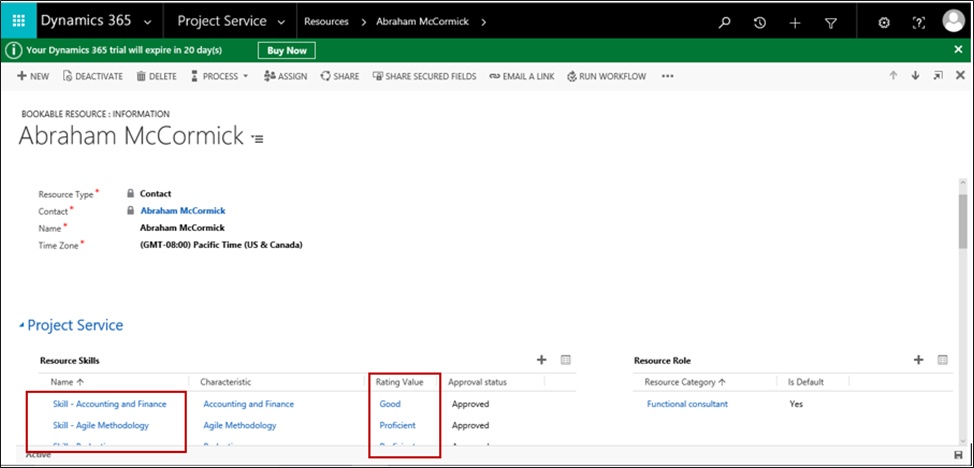Click DELETE in the command bar
This screenshot has height=468, width=974.
click(157, 76)
